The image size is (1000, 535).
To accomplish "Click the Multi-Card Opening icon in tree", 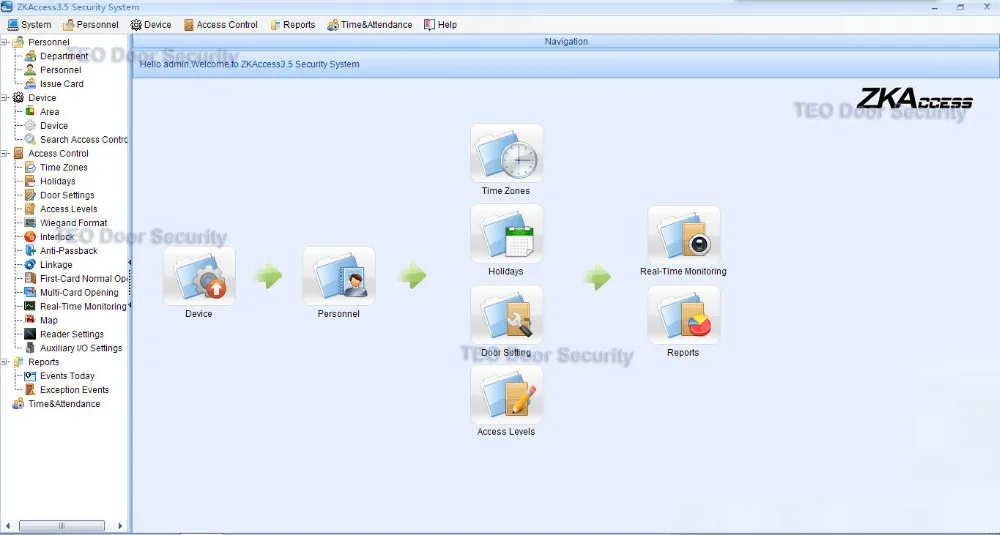I will pyautogui.click(x=30, y=292).
